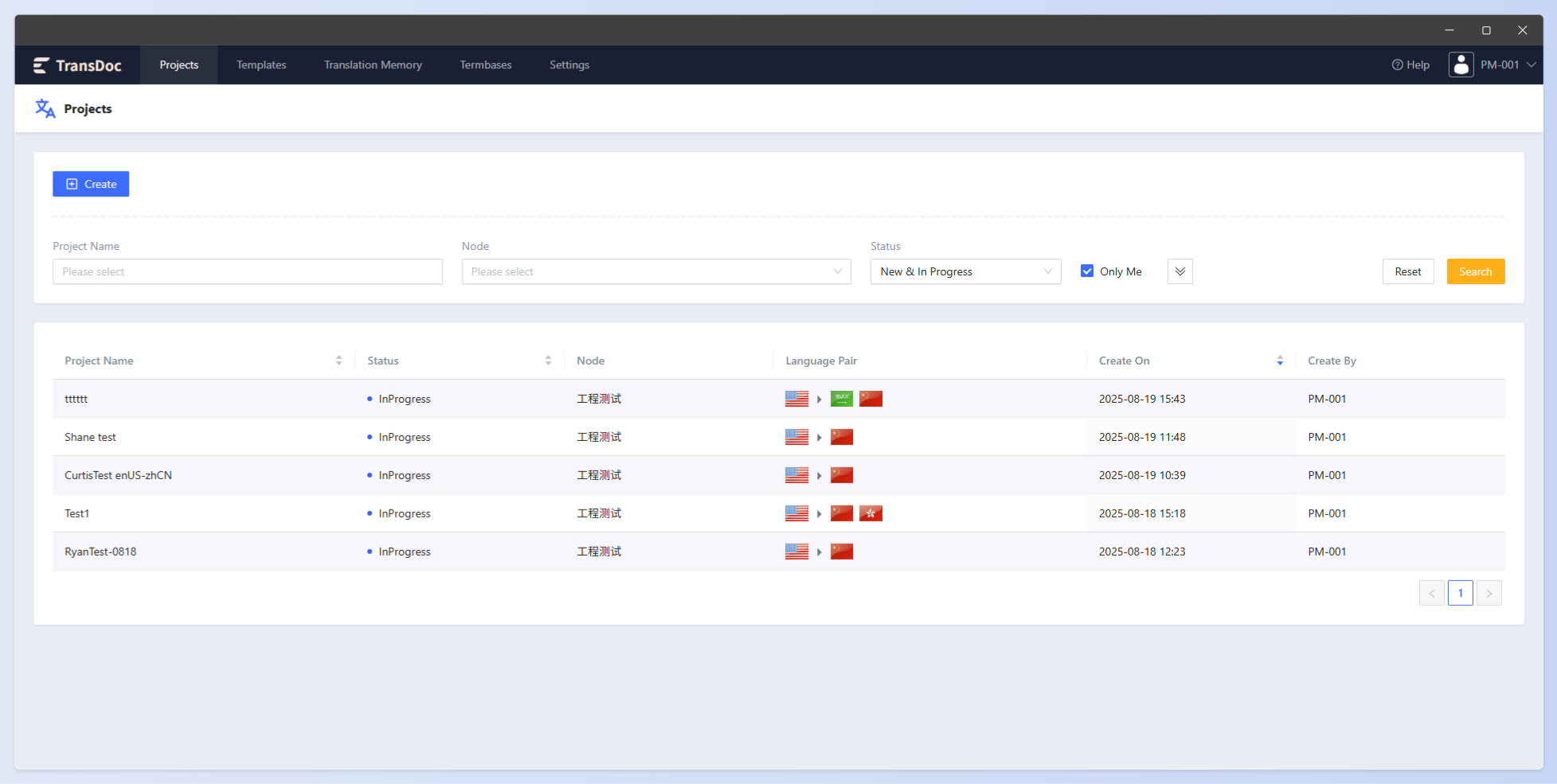
Task: Open the PM-001 account dropdown
Action: 1507,65
